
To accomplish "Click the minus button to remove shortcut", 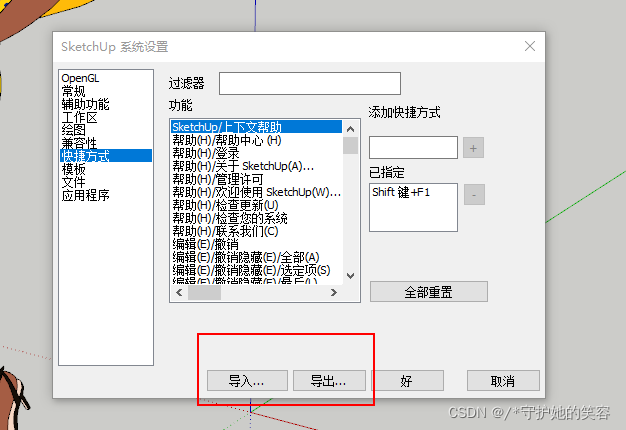I will tap(474, 195).
